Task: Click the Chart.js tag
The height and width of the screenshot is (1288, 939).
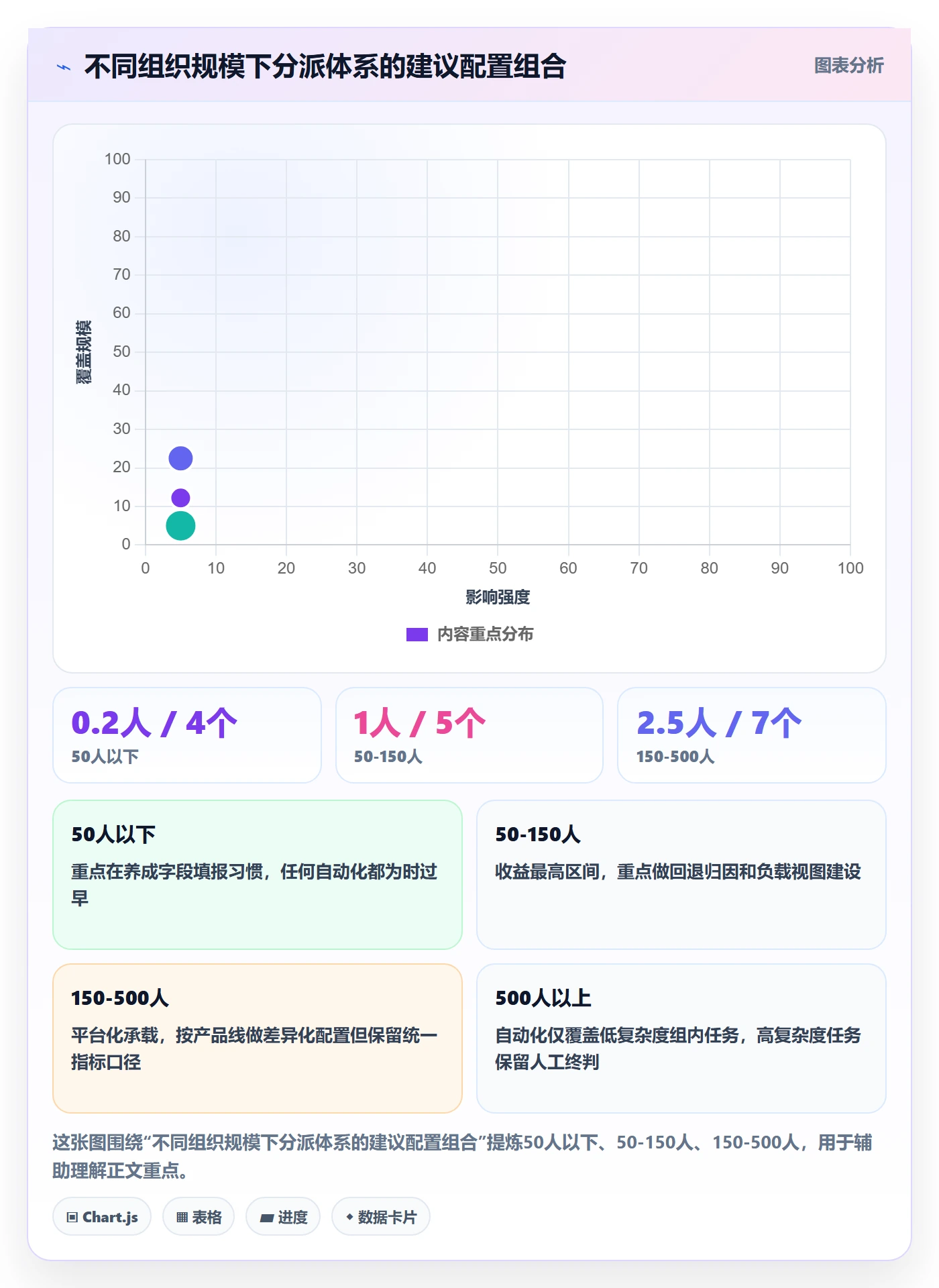Action: (102, 1217)
